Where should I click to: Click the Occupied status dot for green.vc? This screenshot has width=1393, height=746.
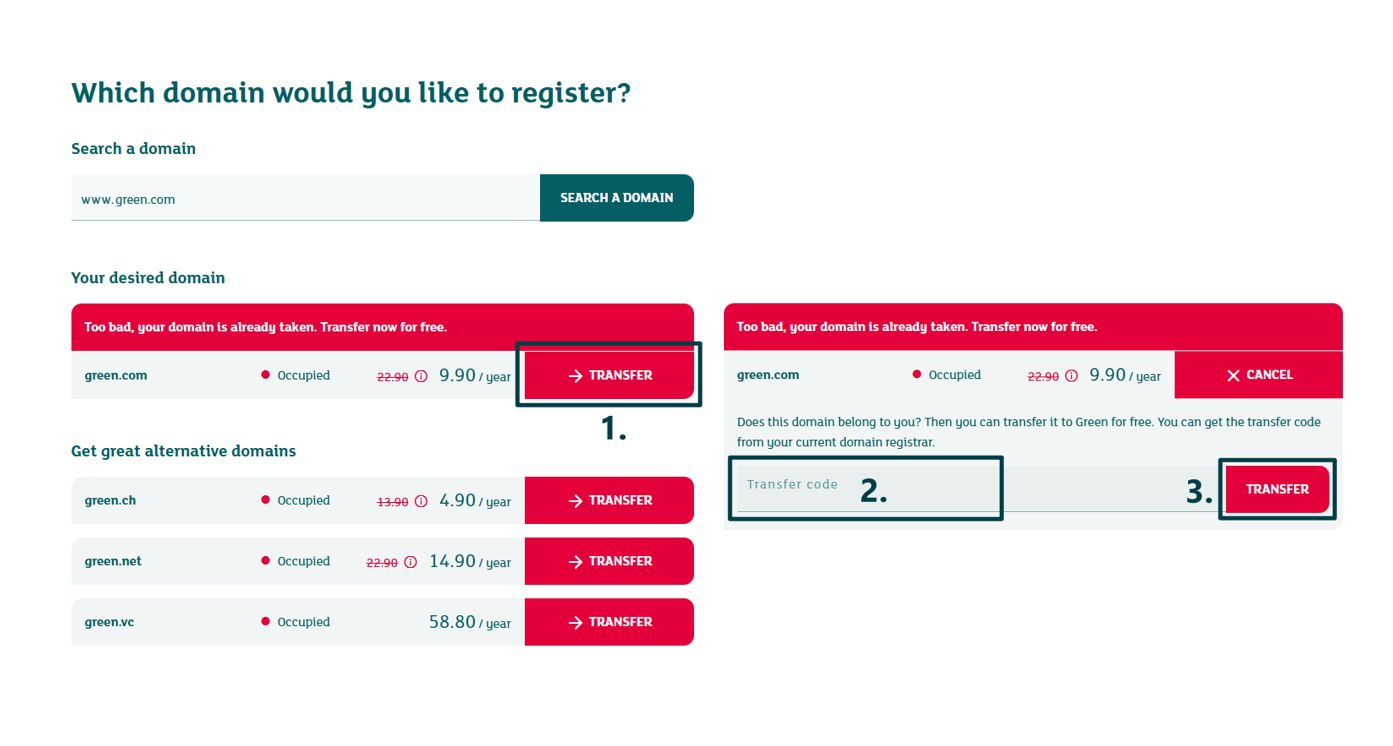(x=264, y=621)
